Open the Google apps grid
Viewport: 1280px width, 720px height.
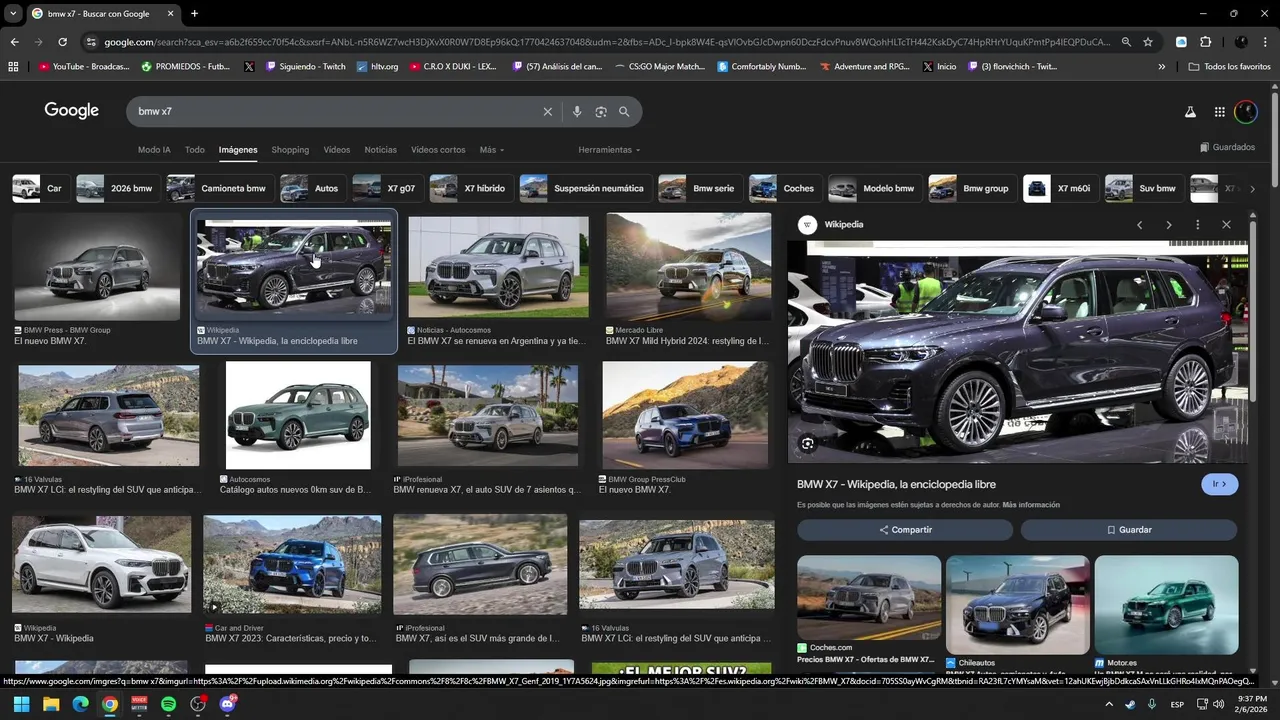(1219, 112)
